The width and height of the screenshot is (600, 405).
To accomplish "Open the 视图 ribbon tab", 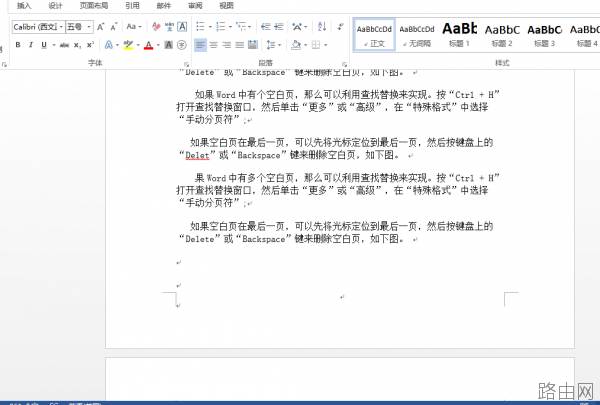I will click(227, 5).
